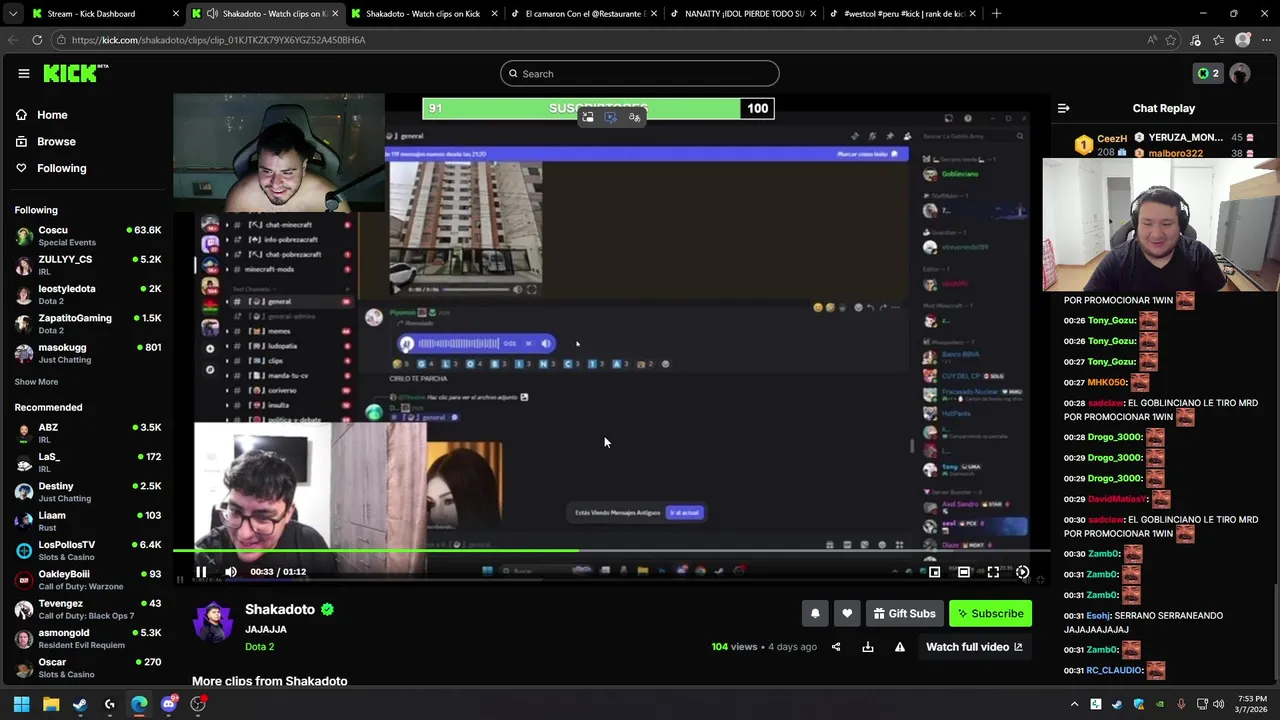Open masokugg channel in sidebar

coord(87,353)
